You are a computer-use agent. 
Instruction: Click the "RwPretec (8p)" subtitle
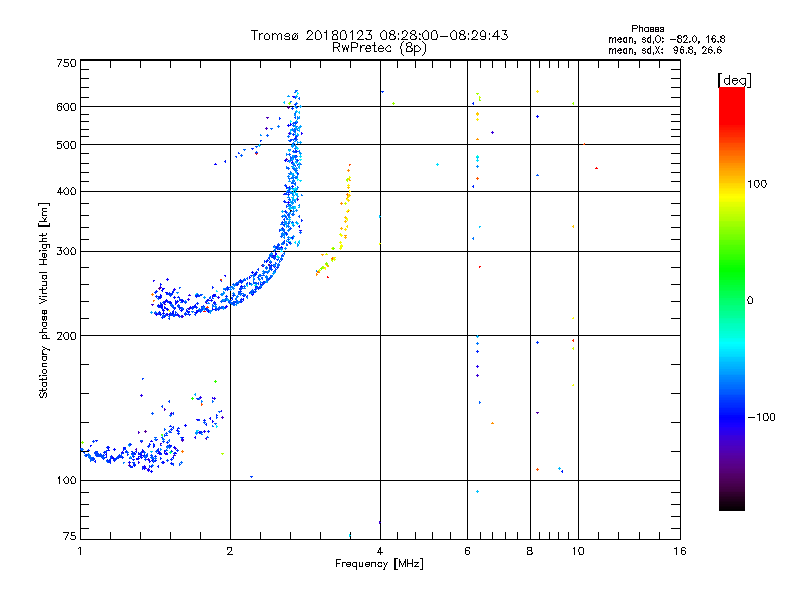click(379, 48)
